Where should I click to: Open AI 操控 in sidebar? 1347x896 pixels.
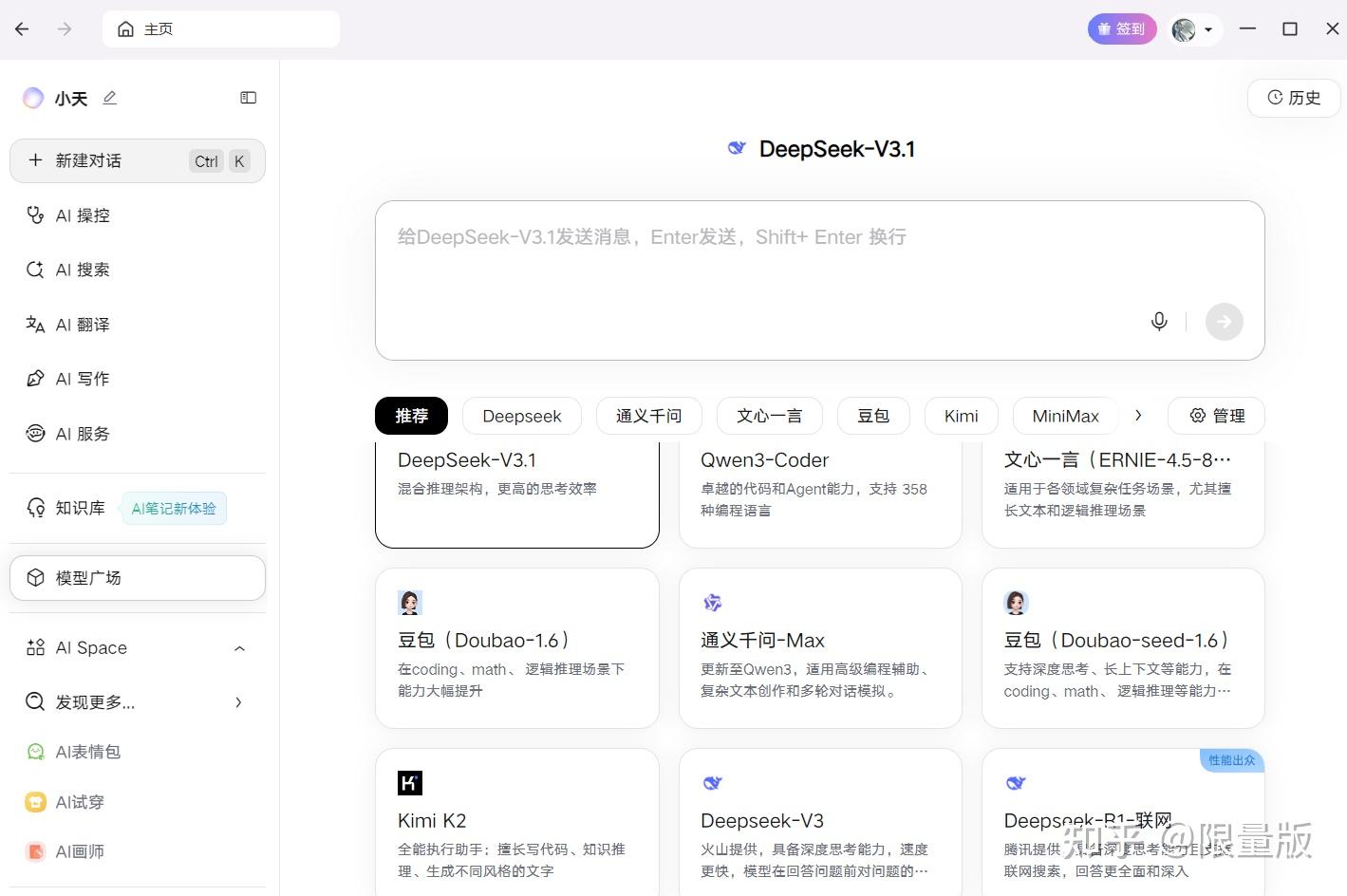coord(138,215)
